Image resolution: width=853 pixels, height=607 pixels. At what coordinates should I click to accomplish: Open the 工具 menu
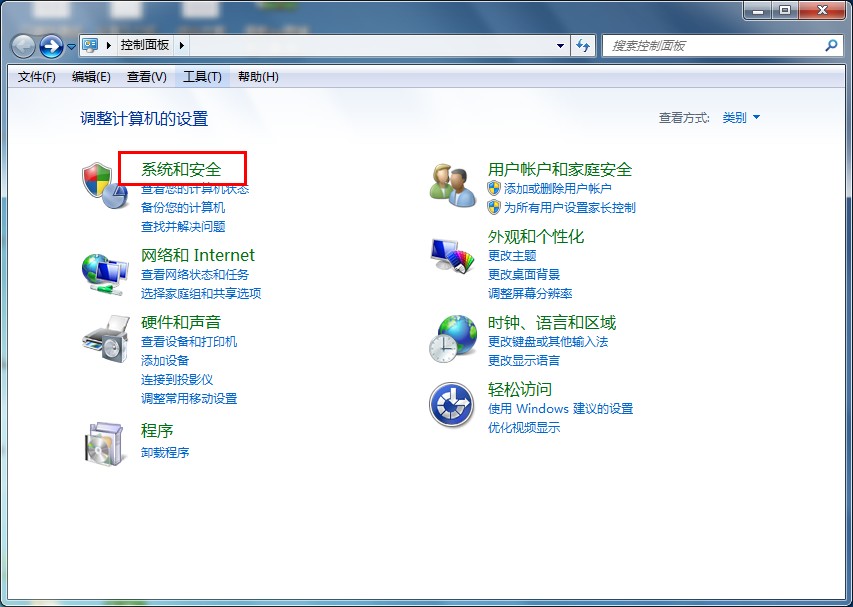(x=201, y=76)
